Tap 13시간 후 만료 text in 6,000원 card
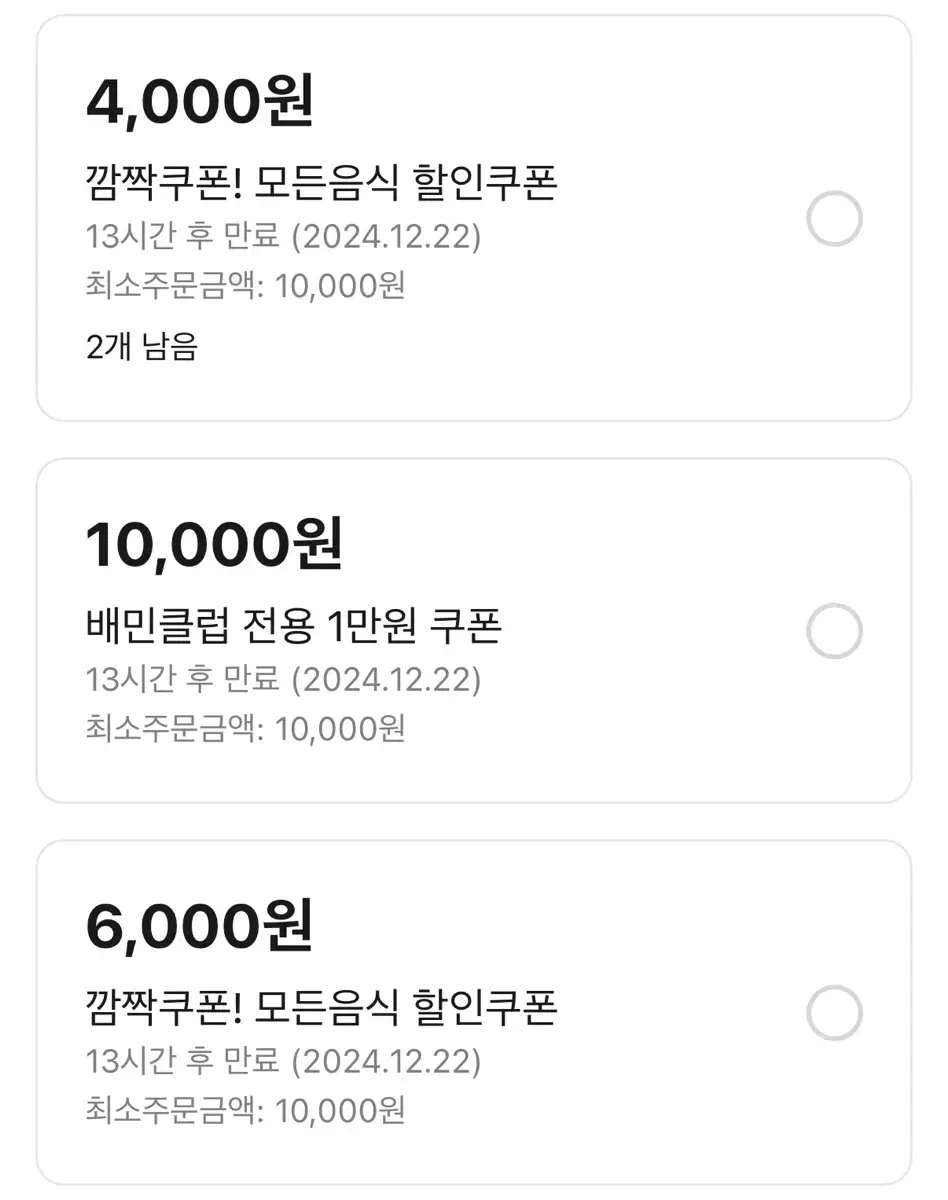The width and height of the screenshot is (948, 1200). (x=183, y=1061)
